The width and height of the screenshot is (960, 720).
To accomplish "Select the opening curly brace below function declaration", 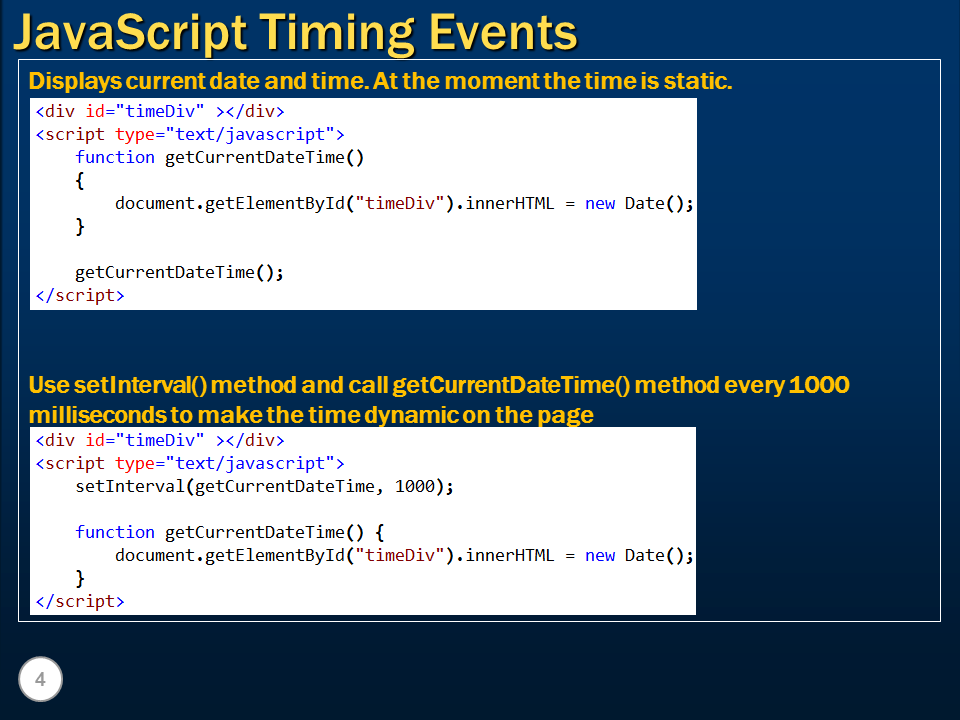I will [x=81, y=180].
